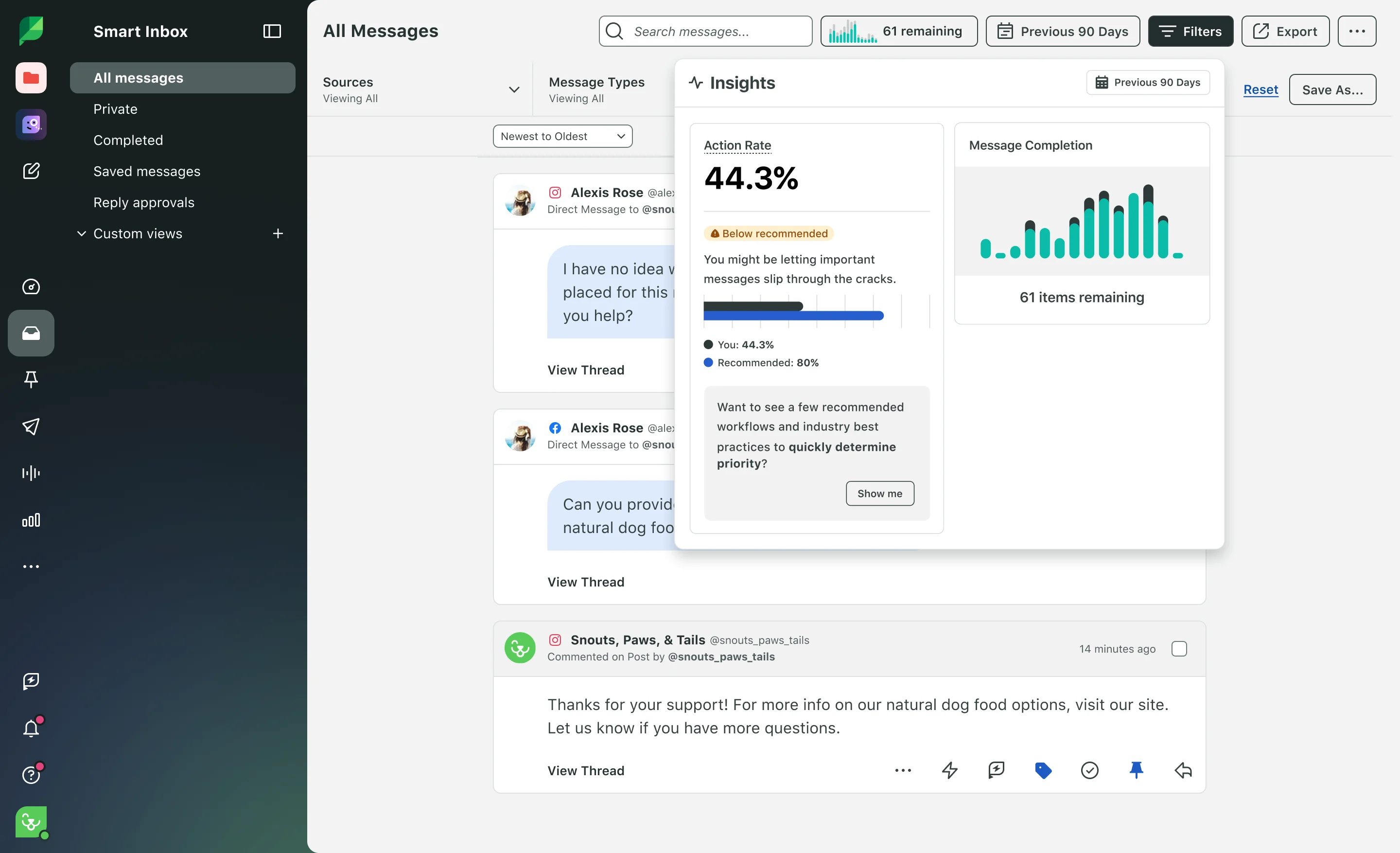This screenshot has width=1400, height=853.
Task: Add a custom view with plus icon
Action: tap(278, 233)
